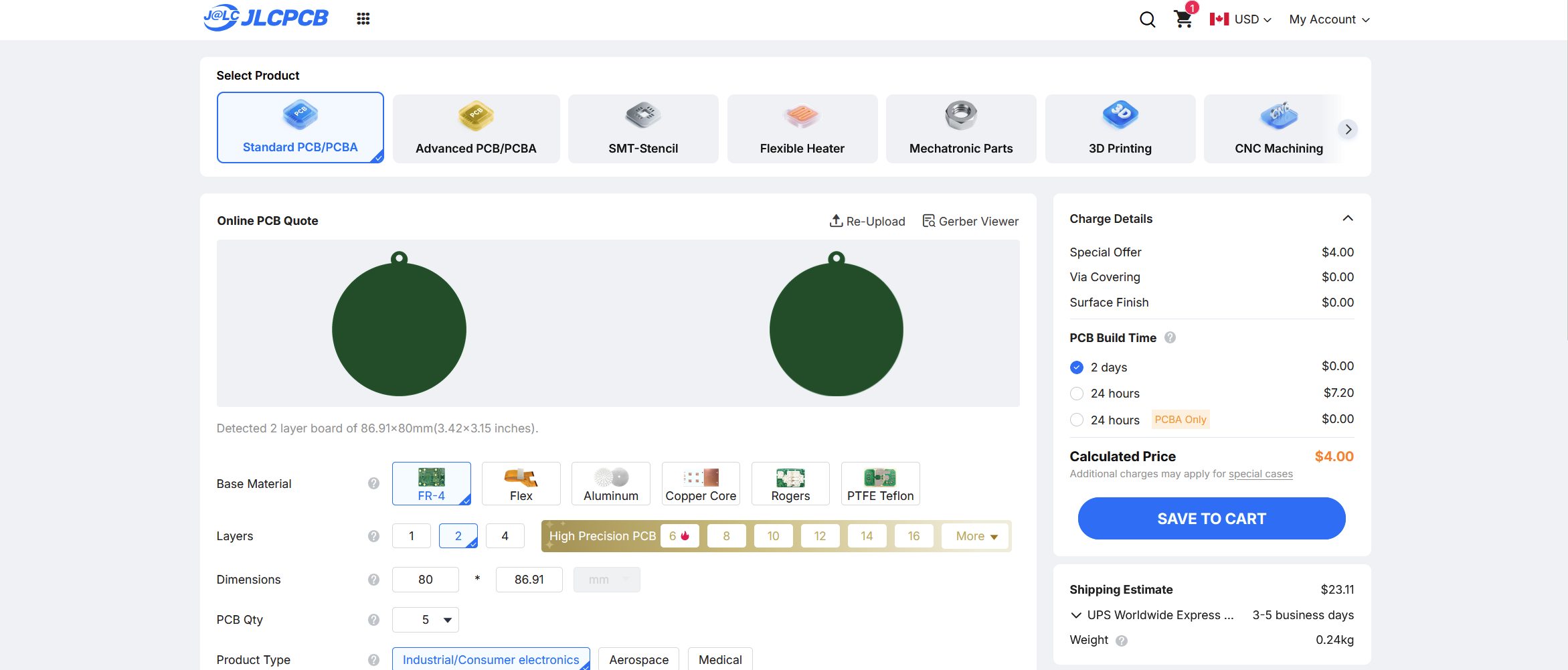Screen dimensions: 1568x670
Task: Open the apps grid menu icon
Action: [363, 19]
